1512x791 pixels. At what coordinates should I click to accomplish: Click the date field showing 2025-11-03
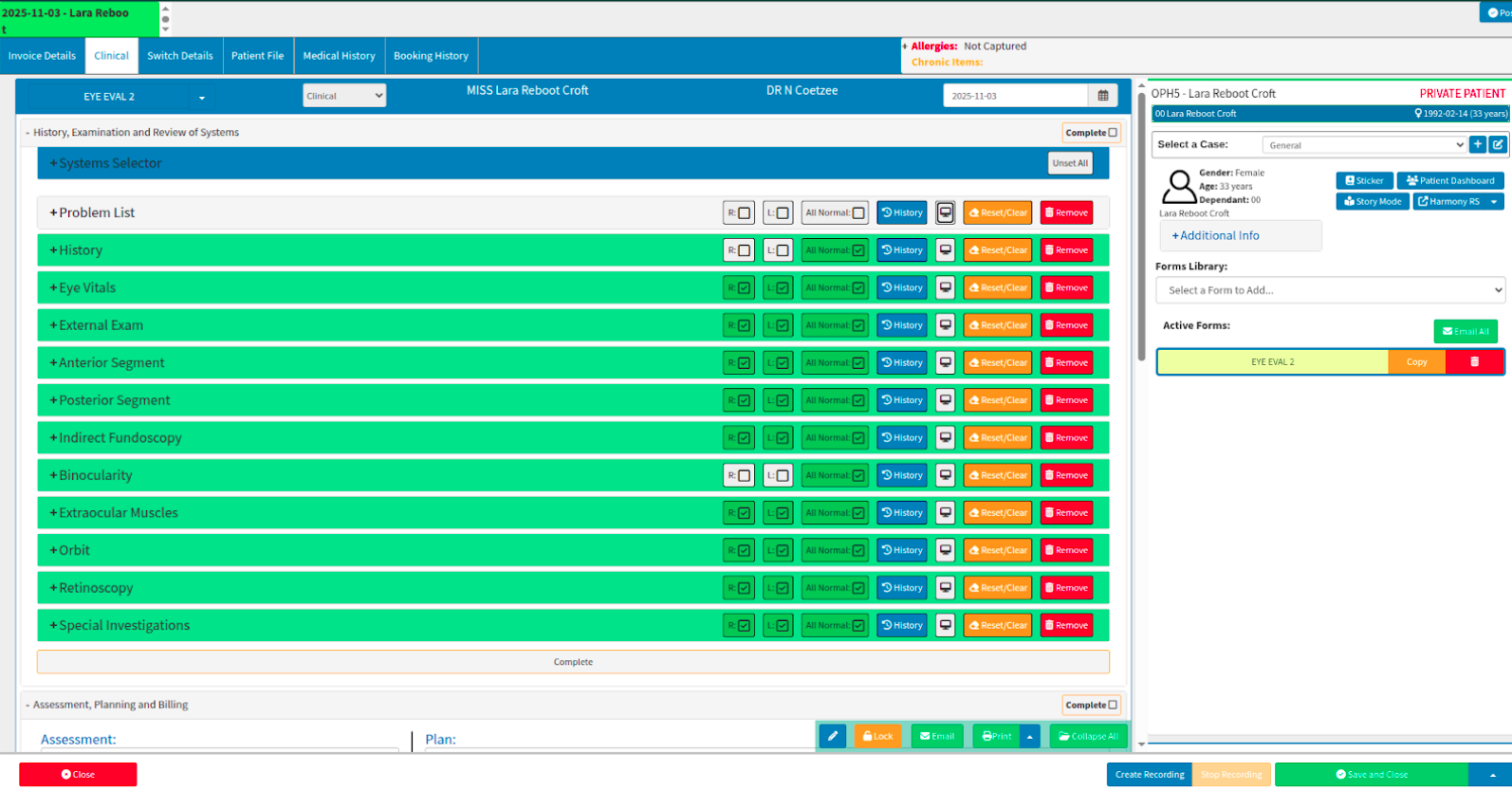(x=1015, y=96)
